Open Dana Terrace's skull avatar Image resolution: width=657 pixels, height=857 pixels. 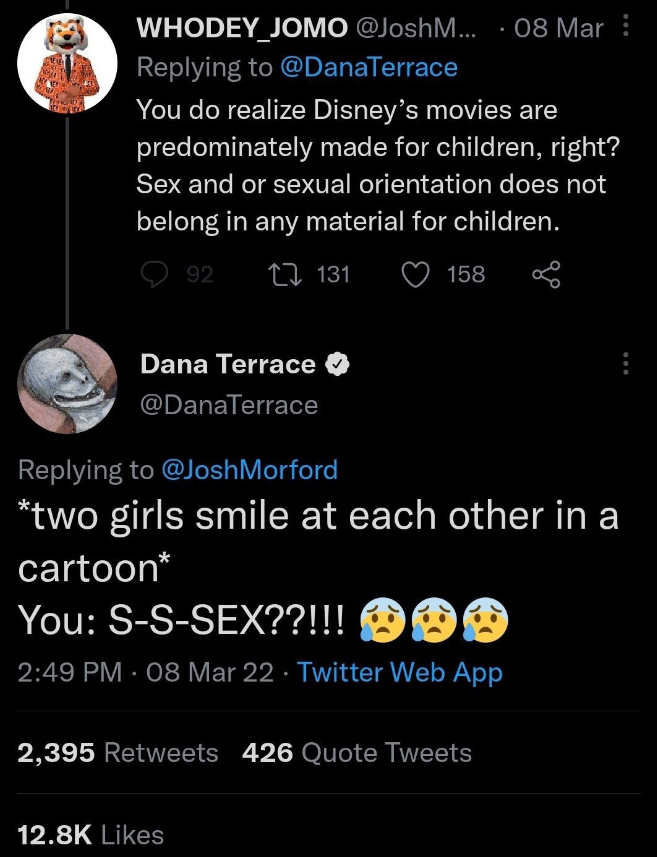tap(67, 383)
